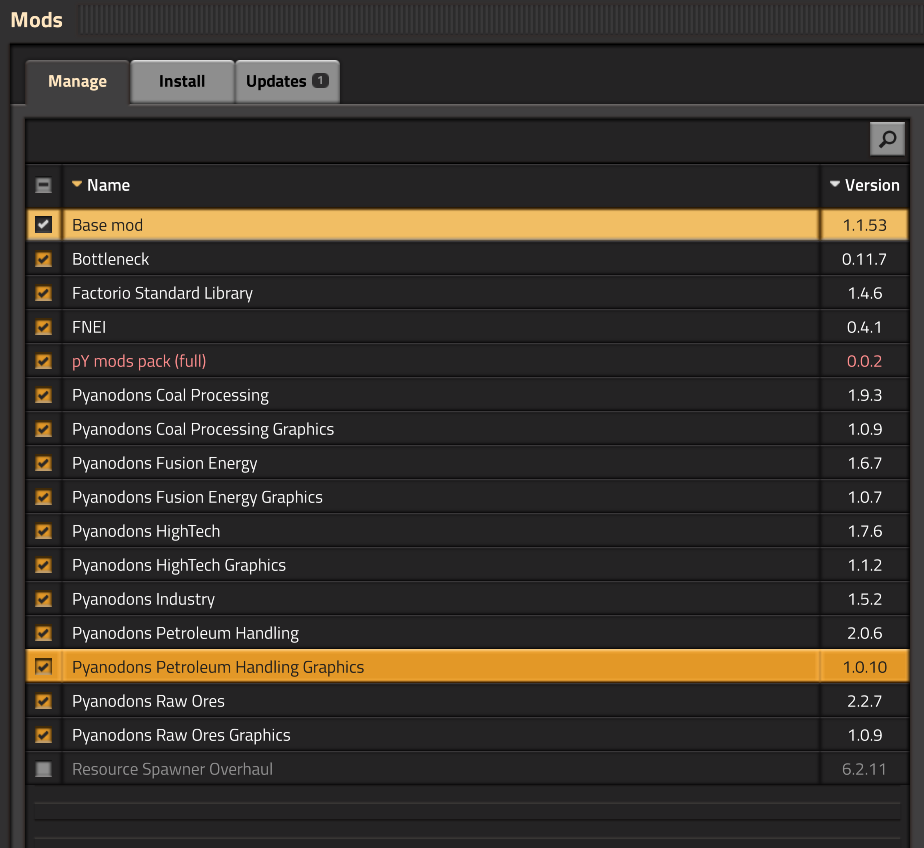This screenshot has height=848, width=924.
Task: Toggle pY mods pack (full) checkbox
Action: click(44, 361)
